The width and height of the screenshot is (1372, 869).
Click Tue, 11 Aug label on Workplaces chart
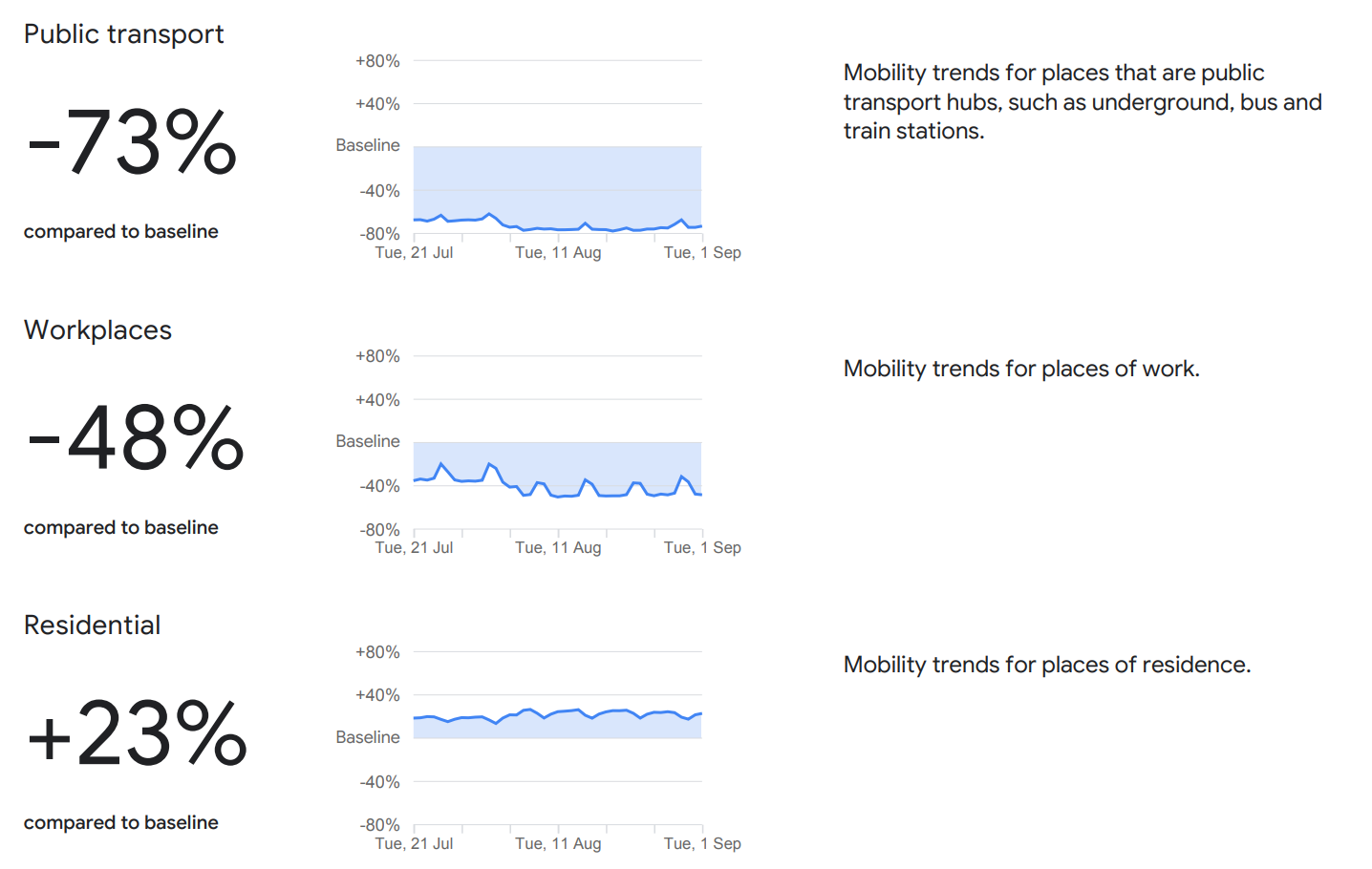point(558,547)
